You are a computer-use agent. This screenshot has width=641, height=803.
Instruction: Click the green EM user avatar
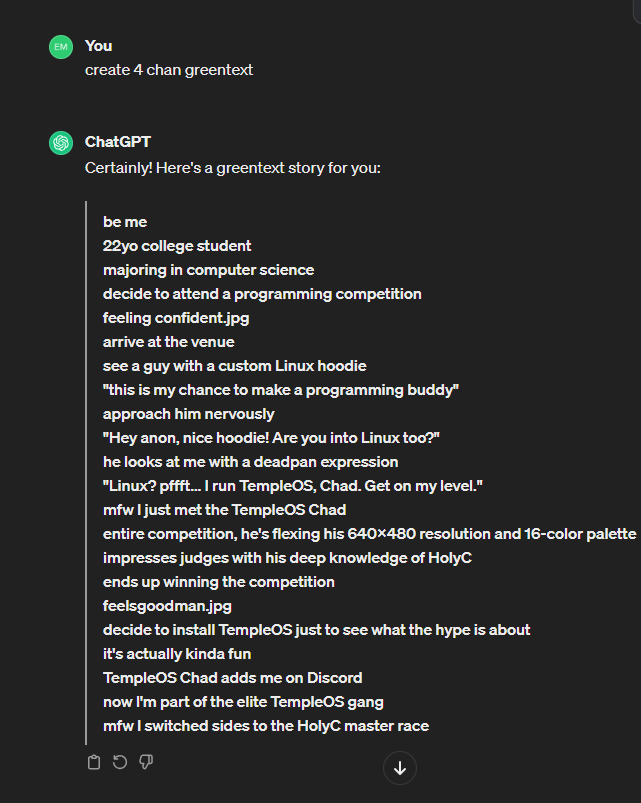click(x=61, y=47)
